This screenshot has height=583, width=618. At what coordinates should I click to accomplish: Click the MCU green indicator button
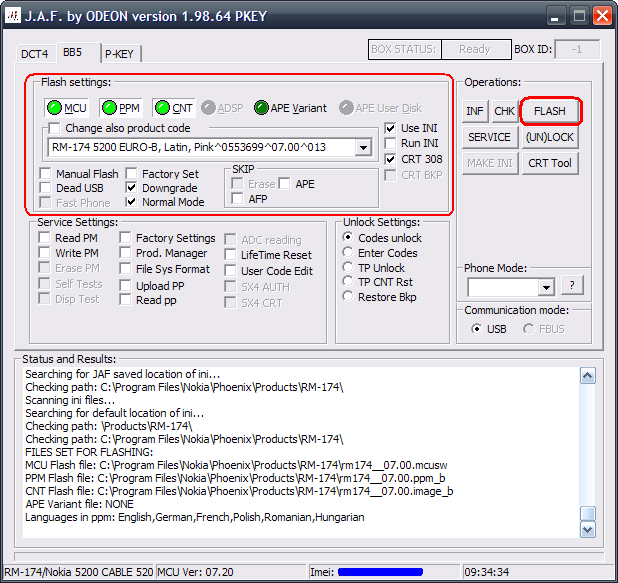67,108
